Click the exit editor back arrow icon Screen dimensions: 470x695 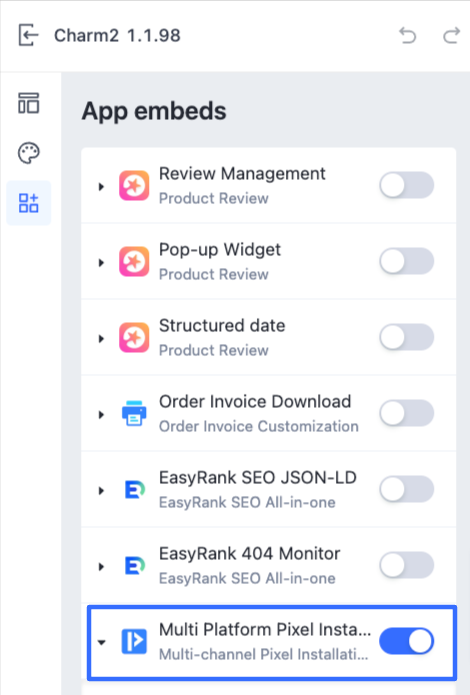tap(28, 35)
